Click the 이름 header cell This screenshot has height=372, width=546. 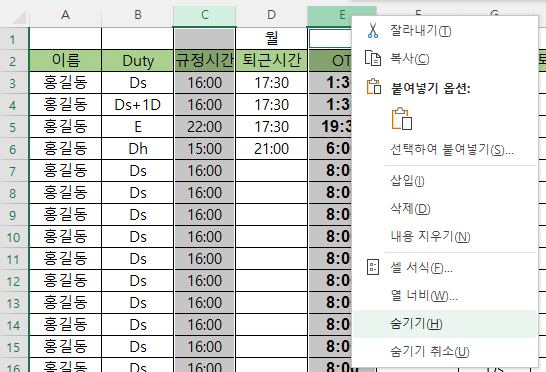65,61
